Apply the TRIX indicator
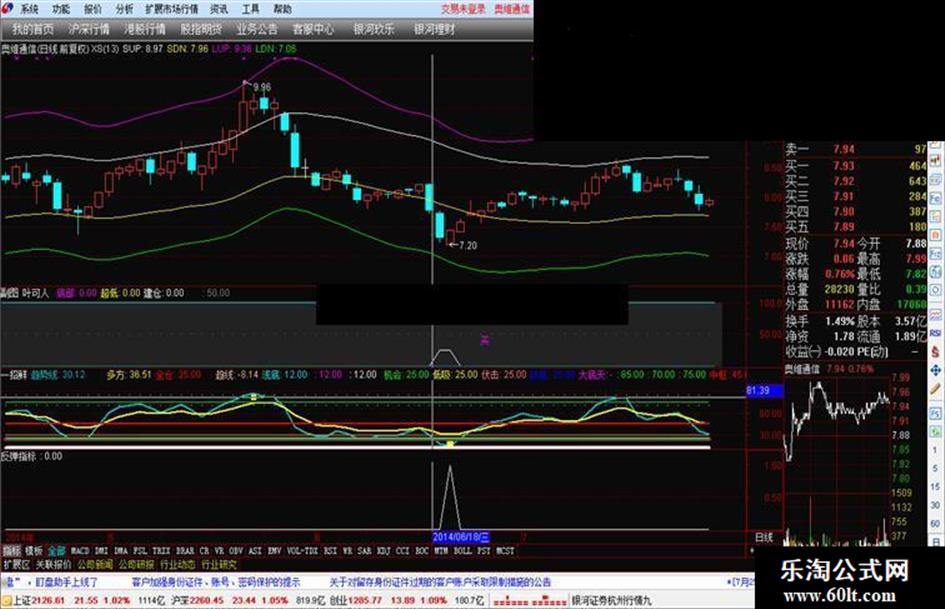 (161, 551)
